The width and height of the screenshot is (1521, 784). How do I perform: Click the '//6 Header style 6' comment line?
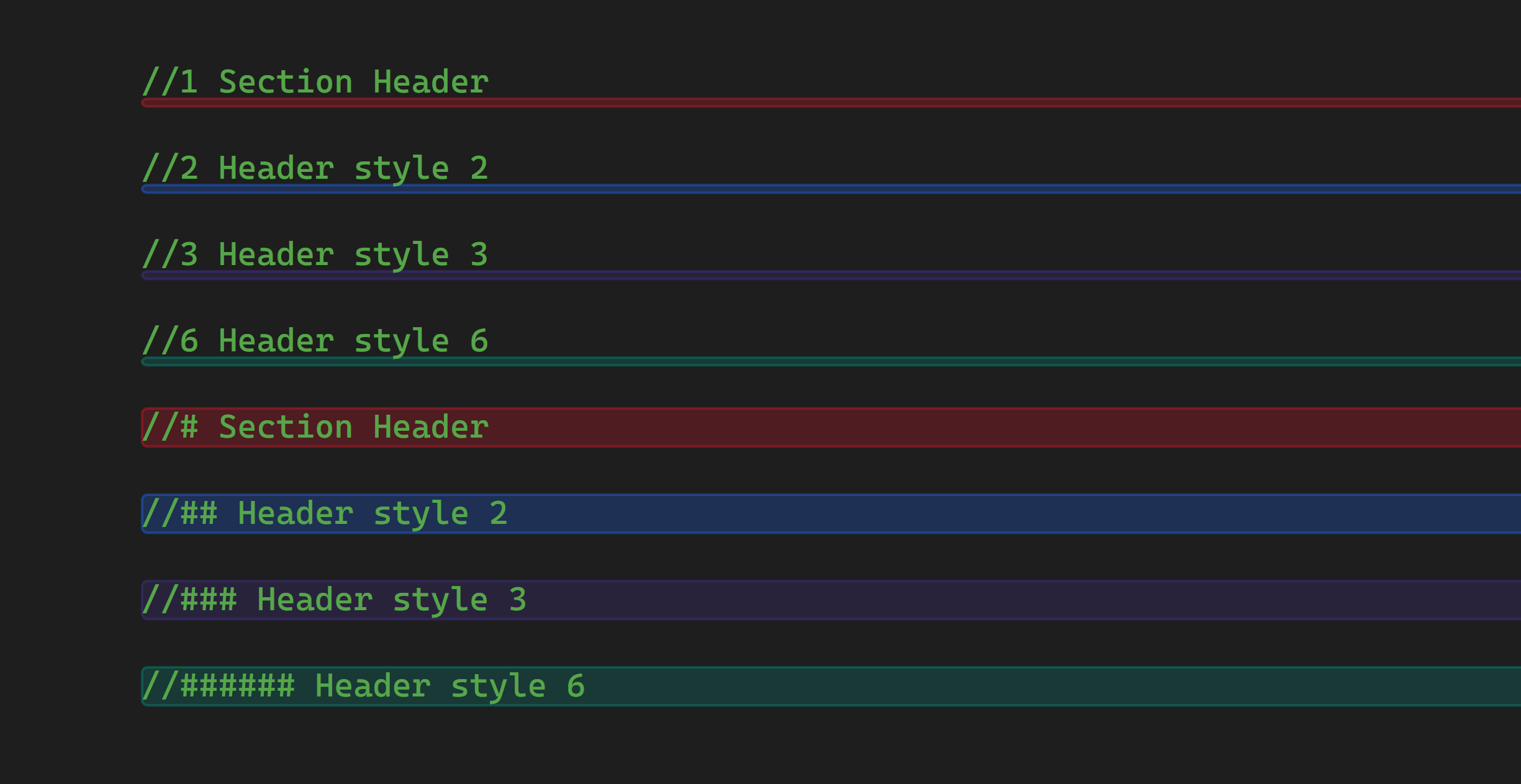pyautogui.click(x=315, y=341)
